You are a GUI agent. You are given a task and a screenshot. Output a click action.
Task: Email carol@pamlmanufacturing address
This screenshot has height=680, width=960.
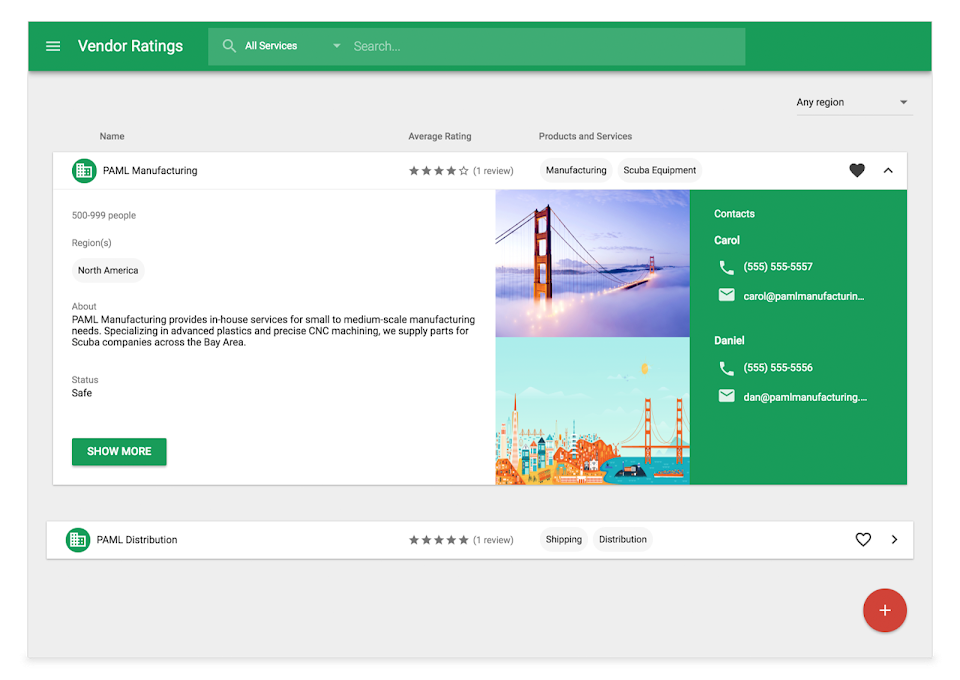click(804, 296)
